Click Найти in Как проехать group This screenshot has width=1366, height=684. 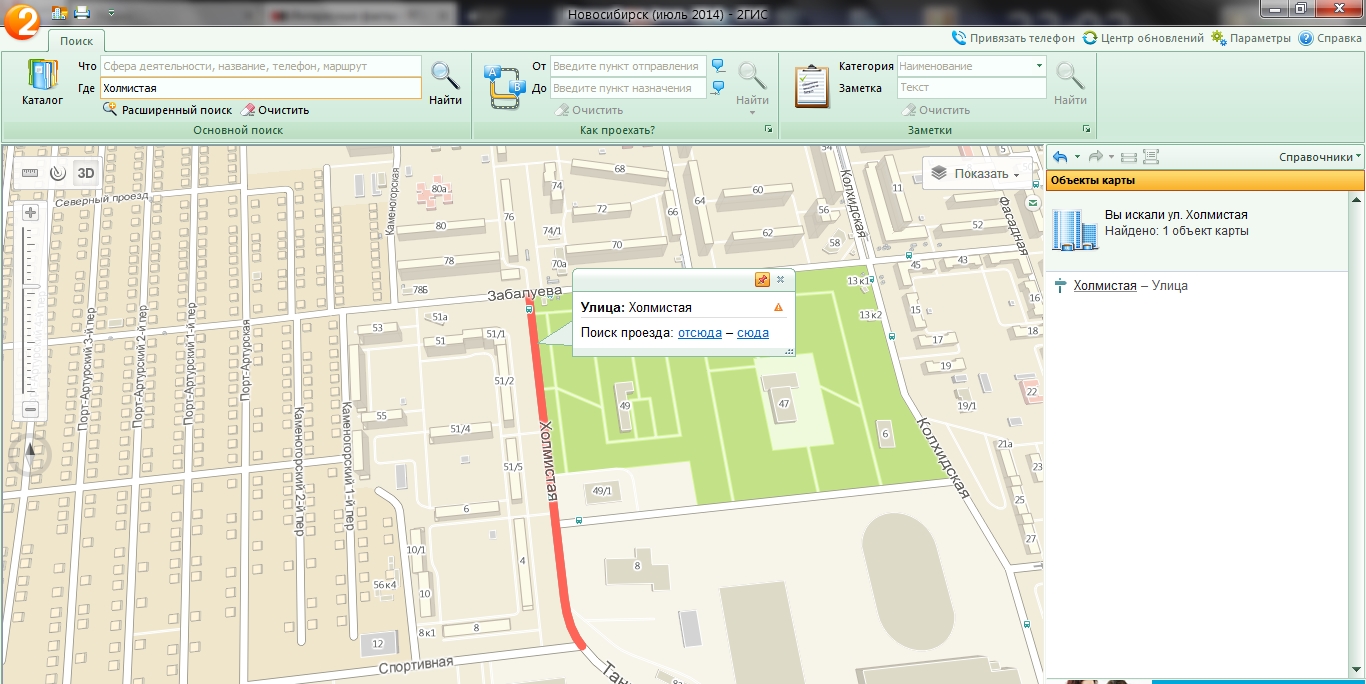[752, 83]
